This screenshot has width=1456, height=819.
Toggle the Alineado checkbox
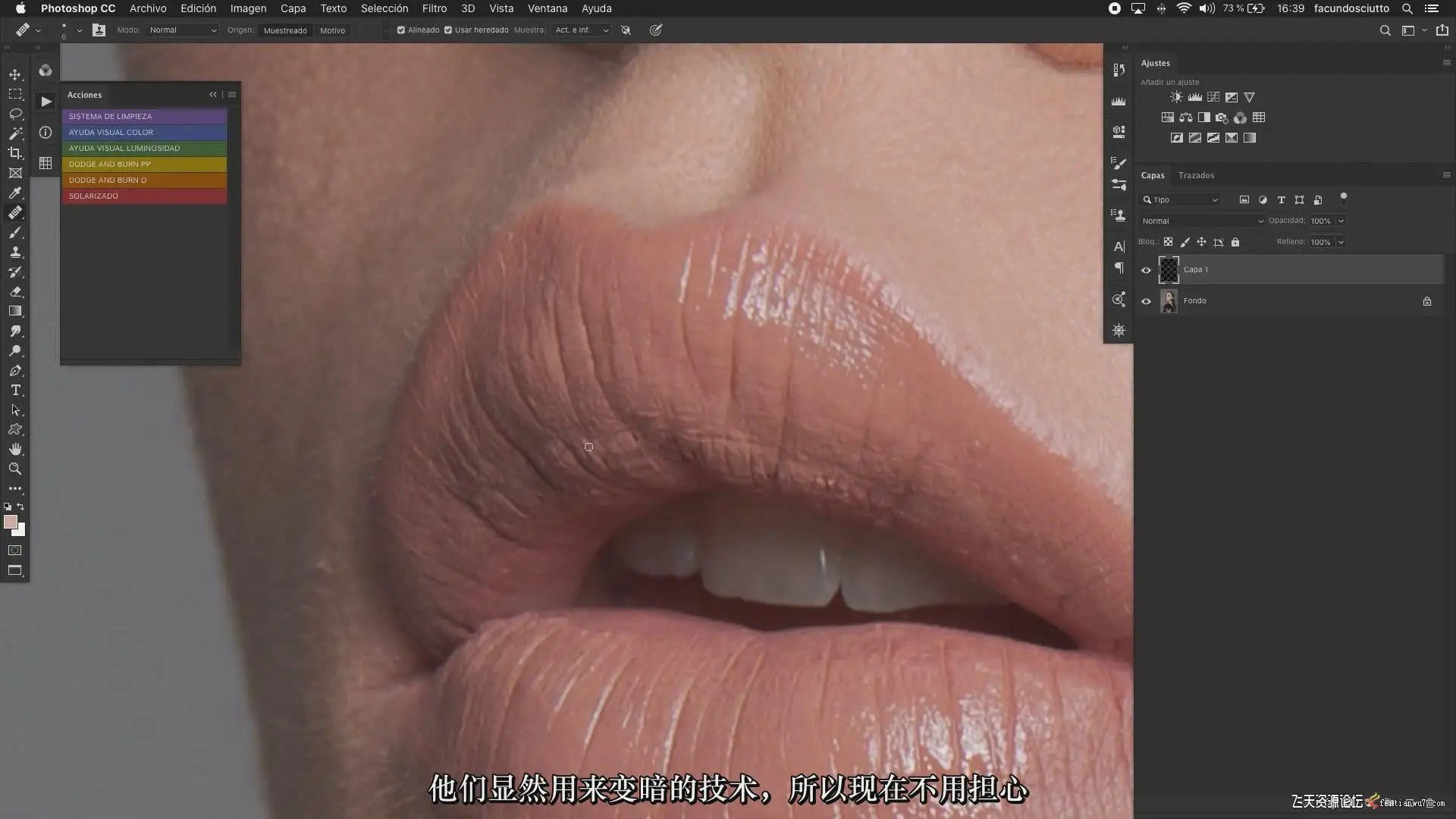401,30
